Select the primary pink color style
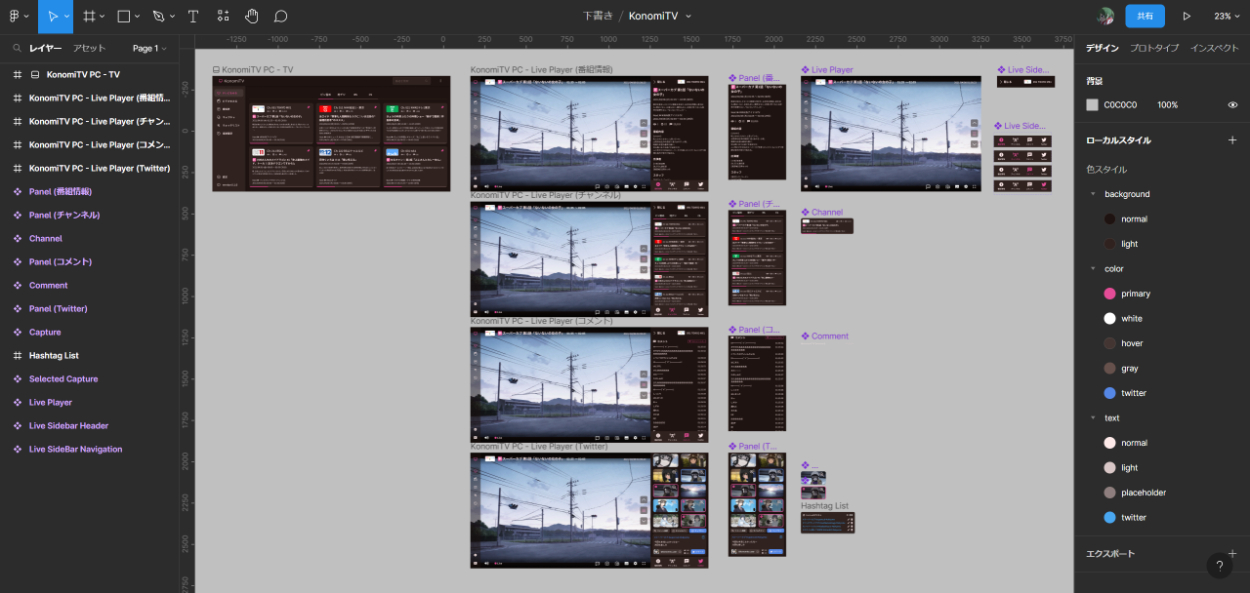This screenshot has width=1250, height=593. pos(1134,294)
